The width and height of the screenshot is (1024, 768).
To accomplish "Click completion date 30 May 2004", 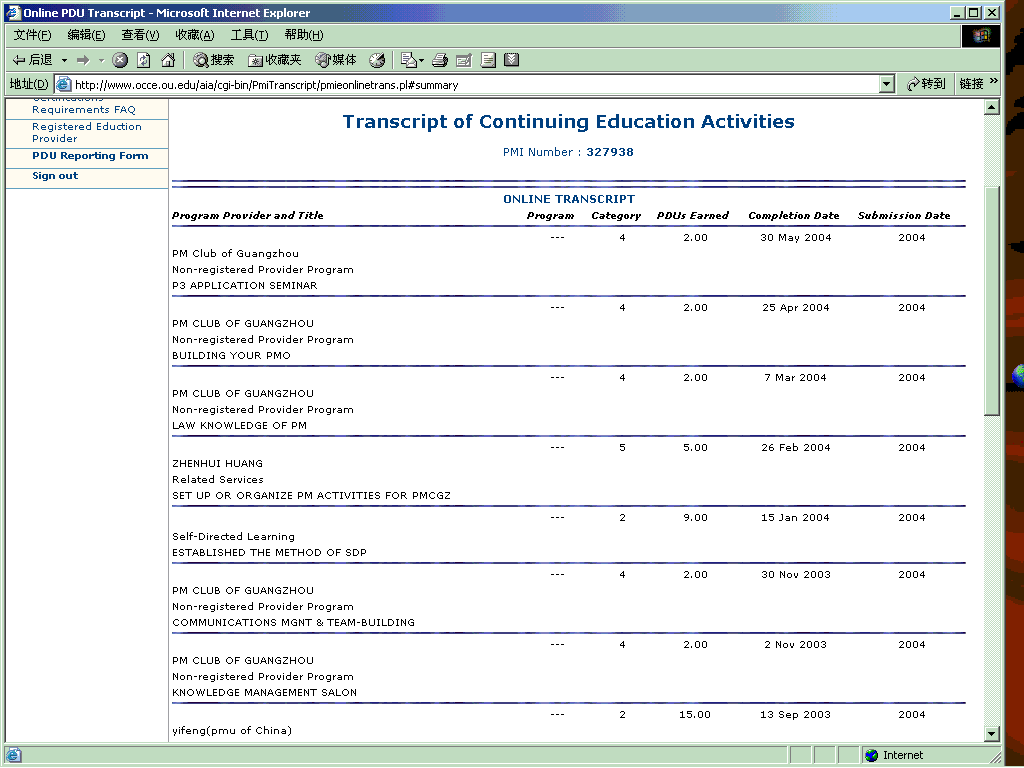I will (x=795, y=238).
